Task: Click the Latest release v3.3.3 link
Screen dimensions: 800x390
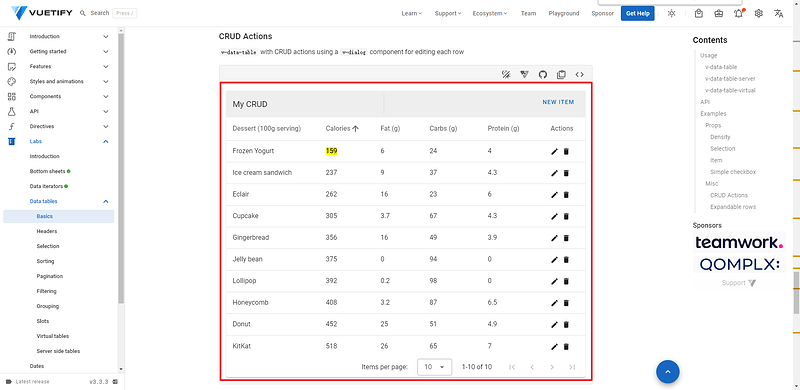Action: coord(62,381)
